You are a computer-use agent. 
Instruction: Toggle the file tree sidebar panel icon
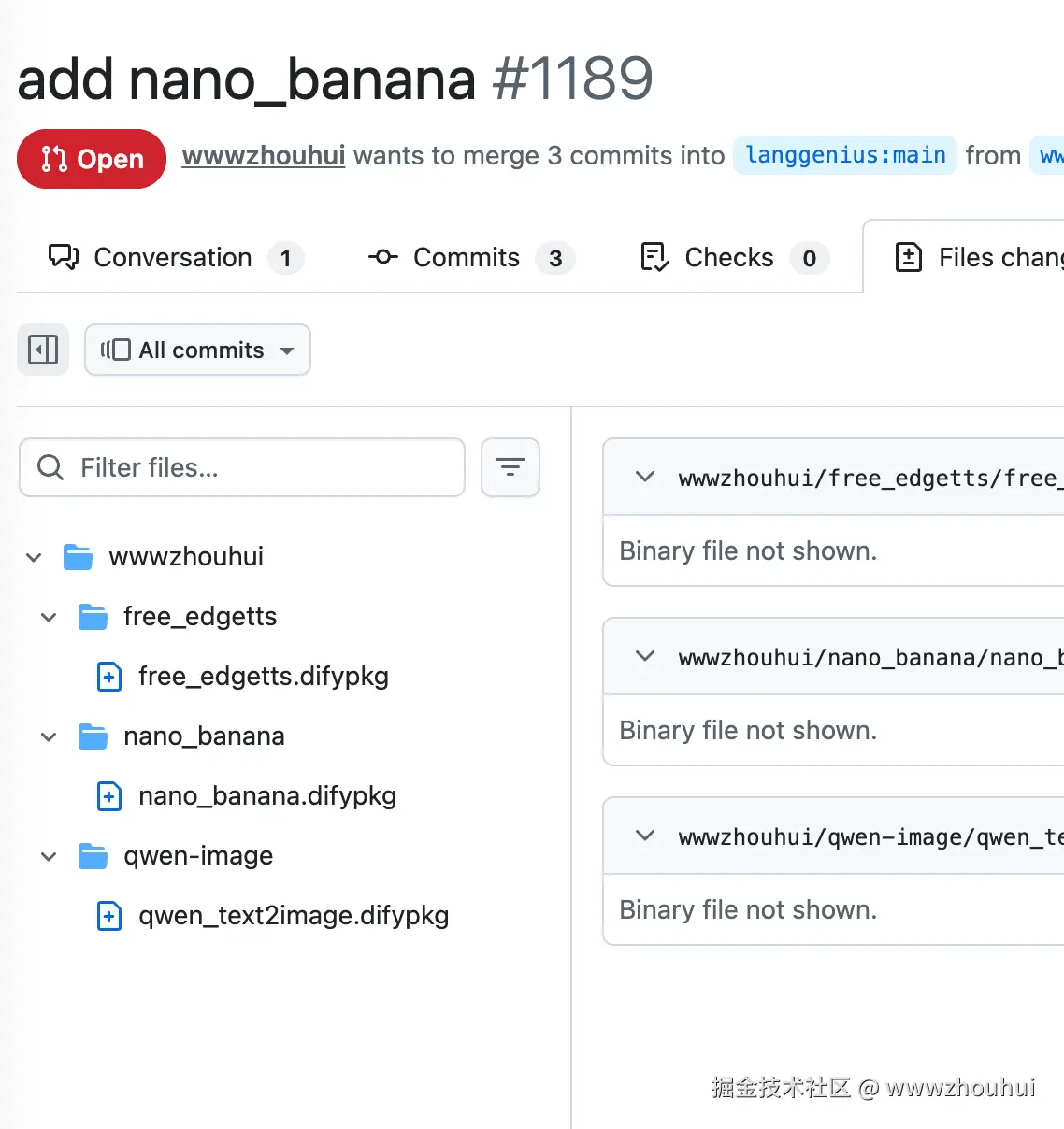point(43,350)
